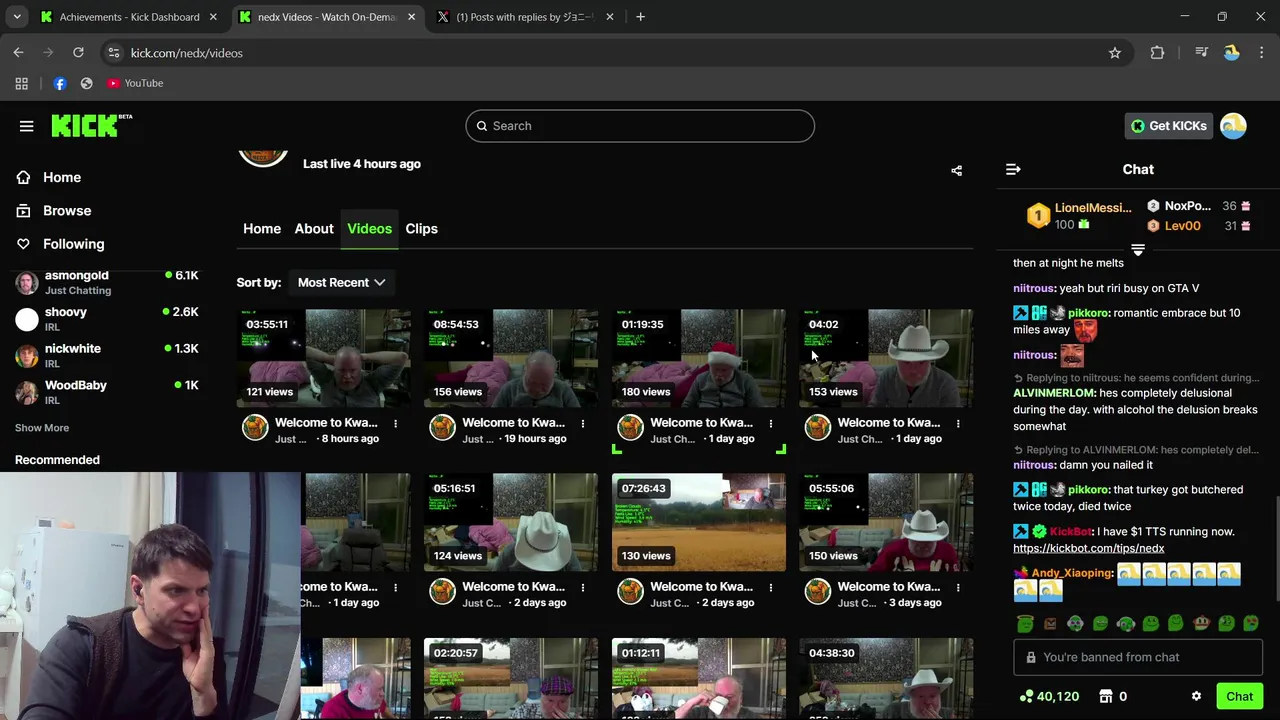The image size is (1280, 720).
Task: Click the Get KICKs button
Action: tap(1168, 126)
